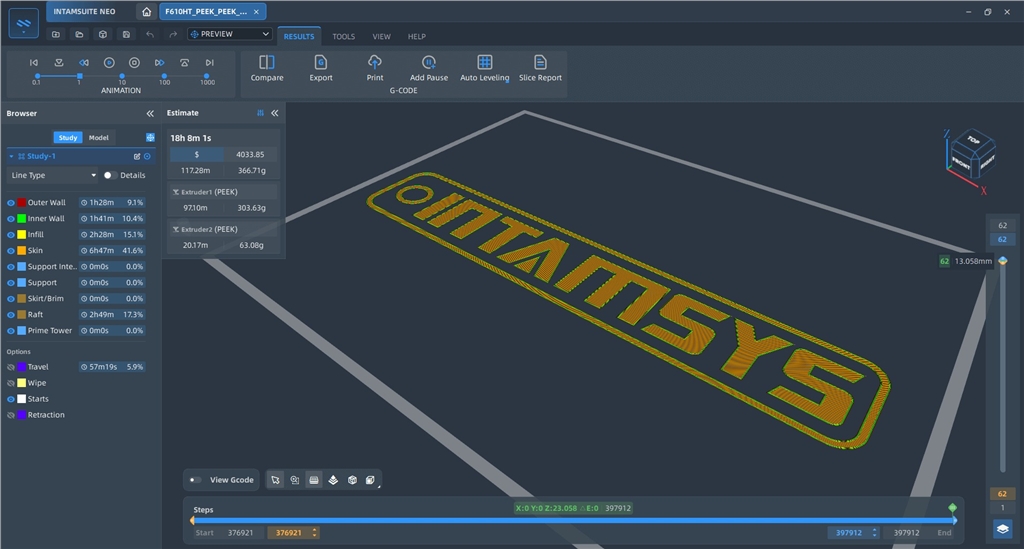The width and height of the screenshot is (1024, 549).
Task: Click the Export G-code icon
Action: tap(321, 63)
